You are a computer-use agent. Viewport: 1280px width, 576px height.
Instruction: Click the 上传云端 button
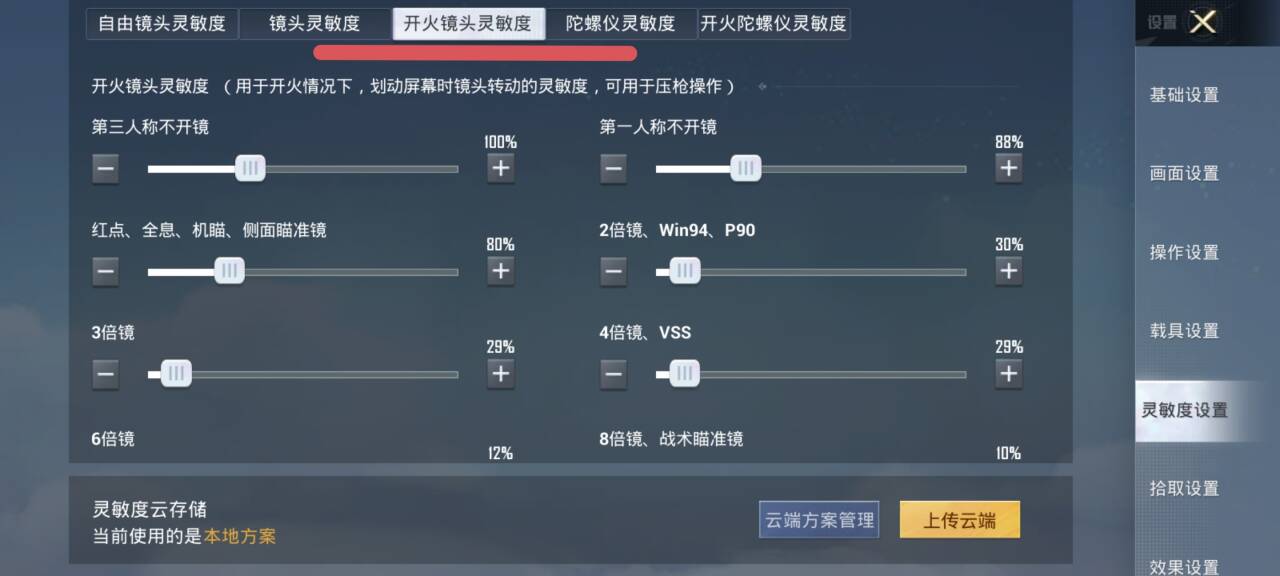959,520
